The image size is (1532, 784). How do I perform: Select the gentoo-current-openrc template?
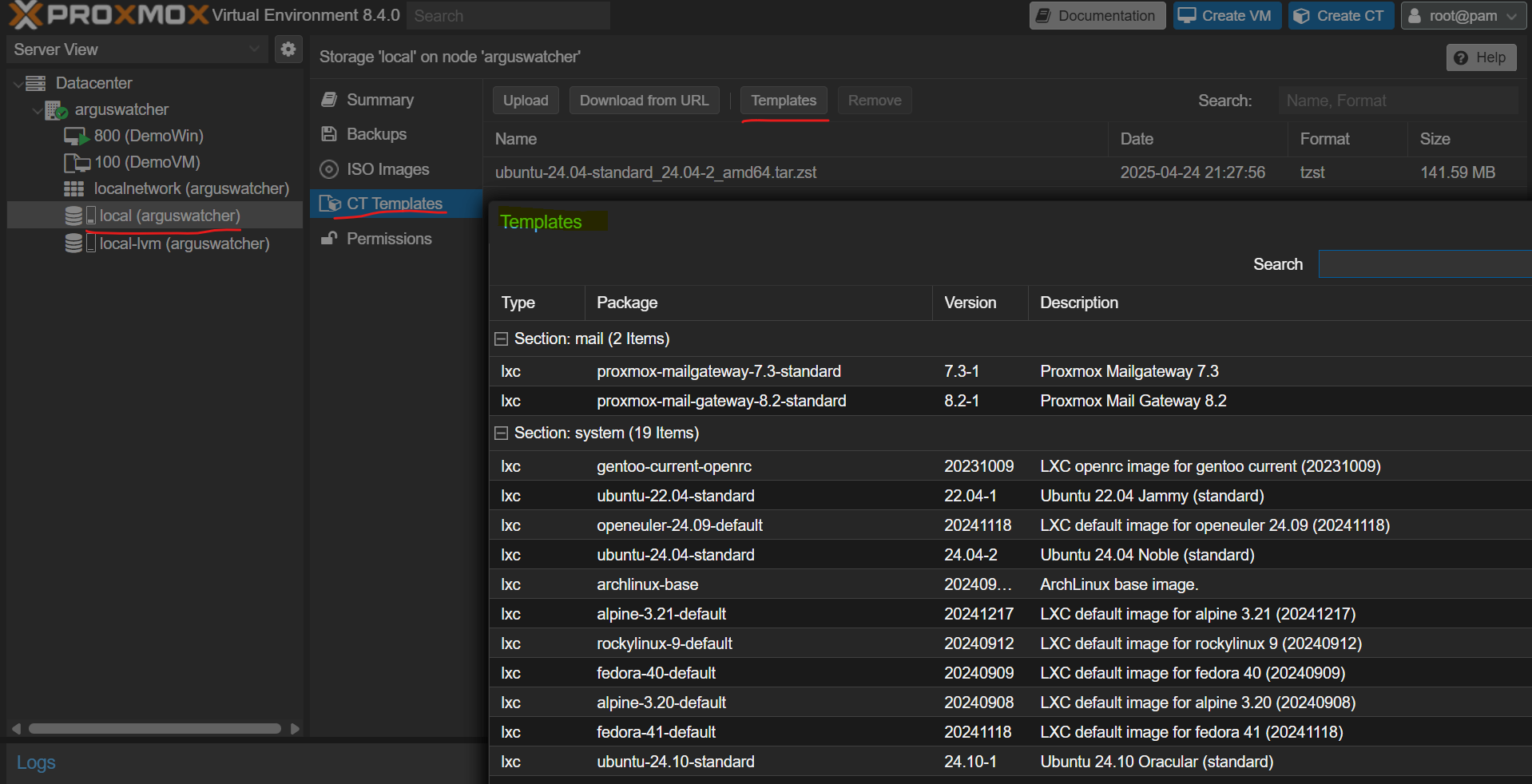click(x=1010, y=467)
